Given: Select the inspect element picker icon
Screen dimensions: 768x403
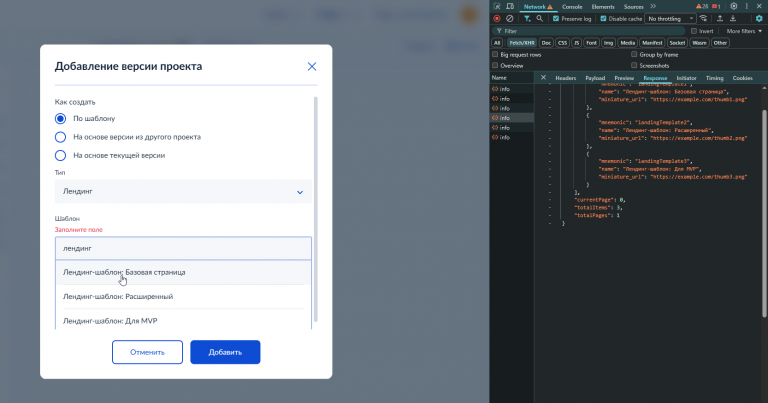Looking at the screenshot, I should click(497, 6).
